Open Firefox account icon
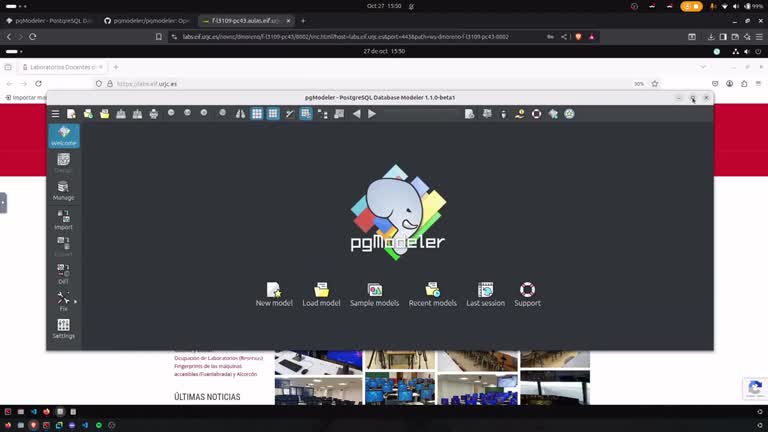 click(729, 84)
